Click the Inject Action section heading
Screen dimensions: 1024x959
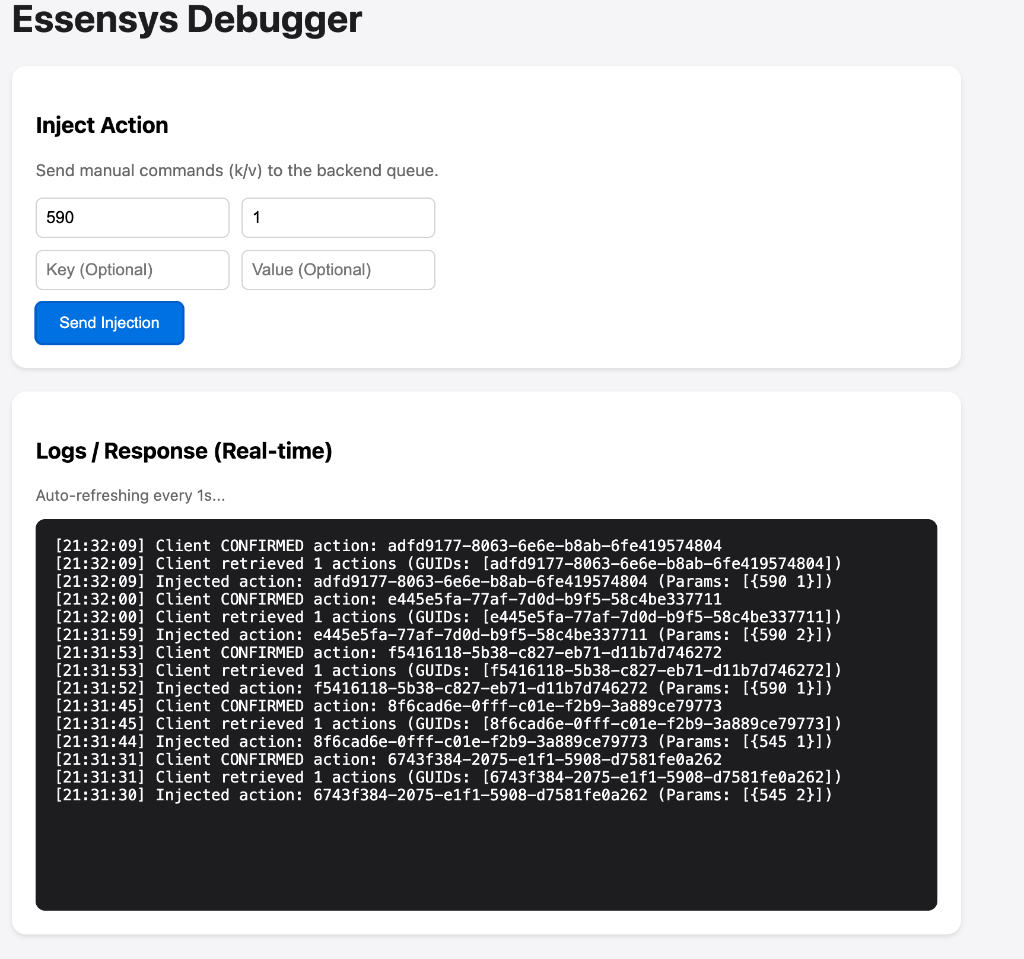click(102, 126)
